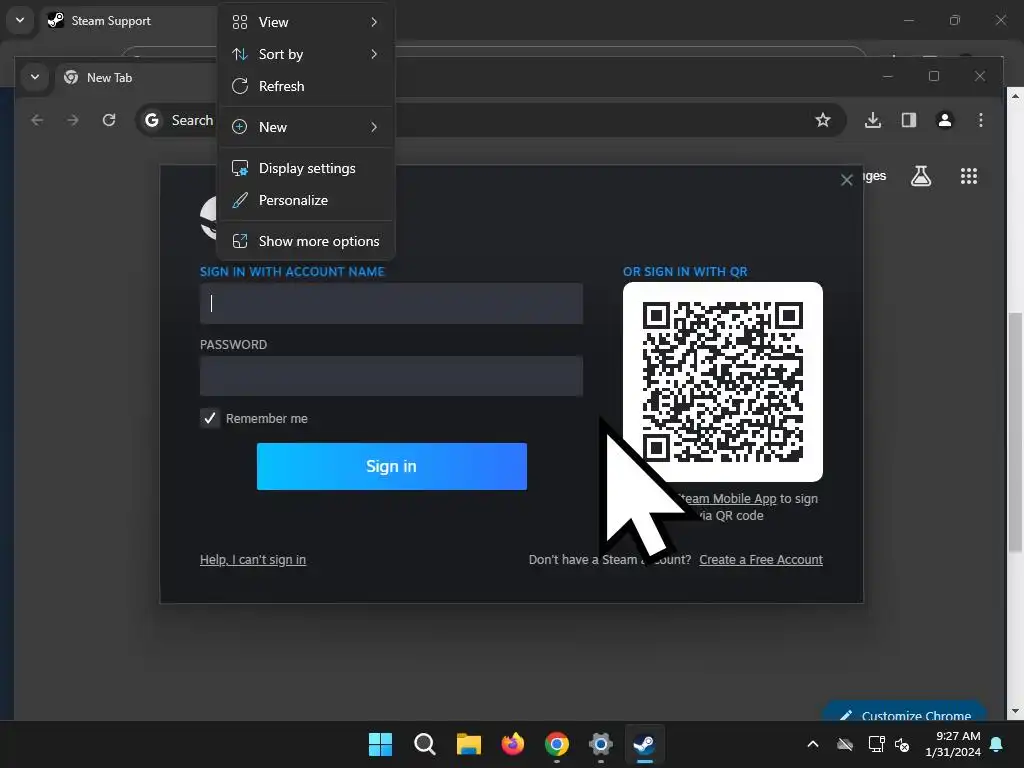This screenshot has width=1024, height=768.
Task: Click the muted volume tray icon
Action: click(902, 744)
